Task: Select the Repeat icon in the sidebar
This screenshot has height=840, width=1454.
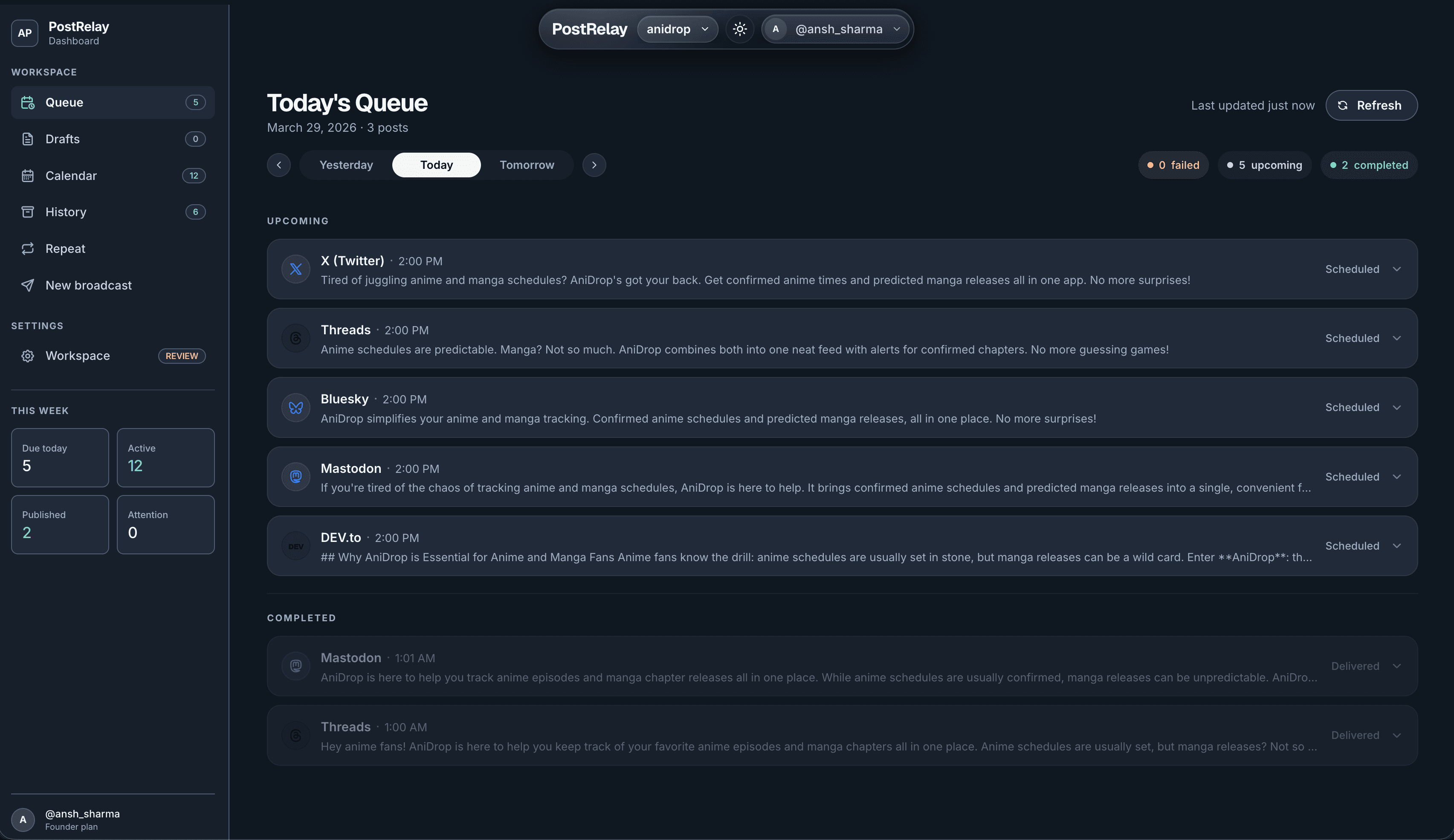Action: coord(28,248)
